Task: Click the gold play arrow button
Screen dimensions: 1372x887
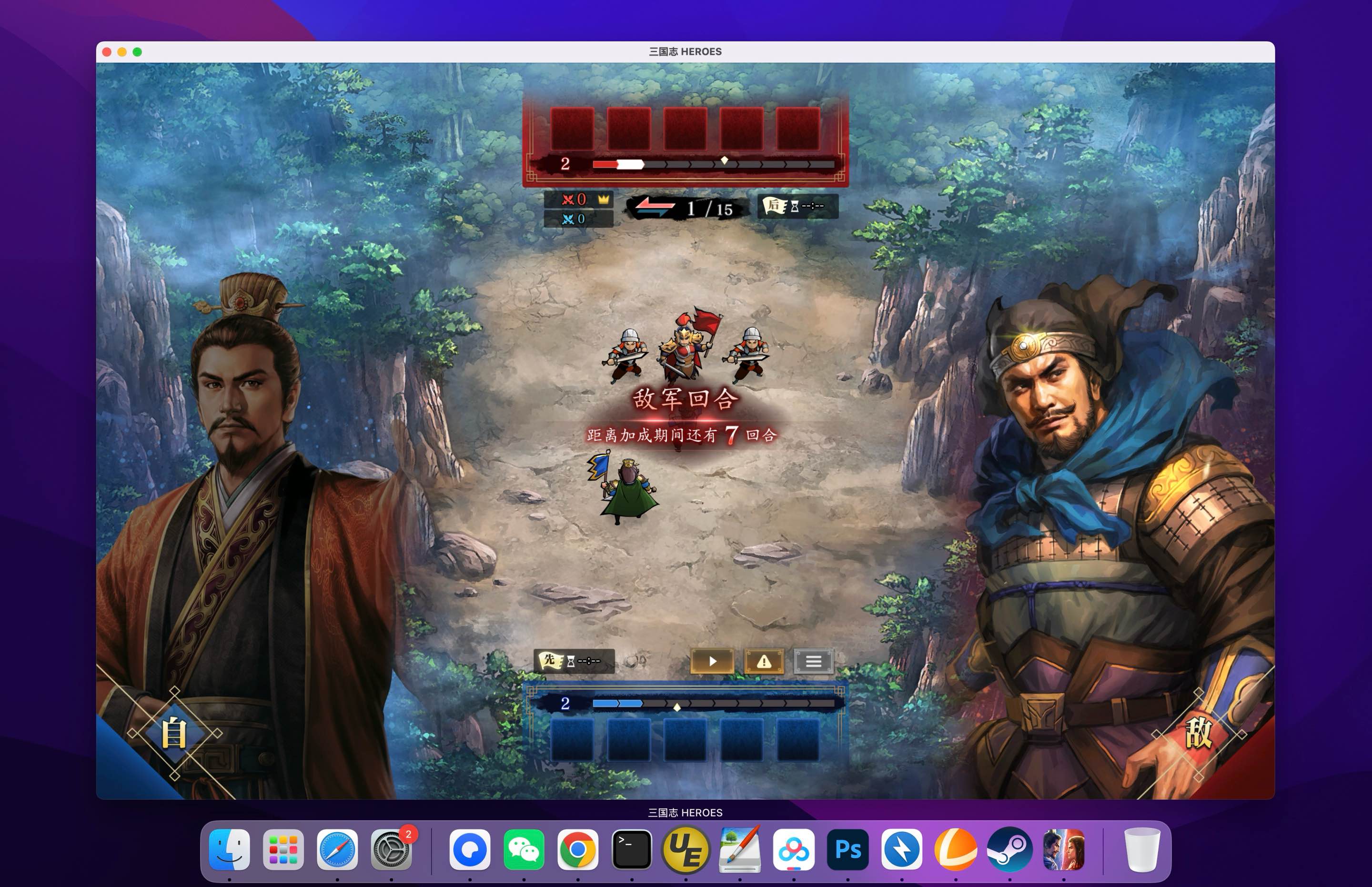Action: (713, 661)
